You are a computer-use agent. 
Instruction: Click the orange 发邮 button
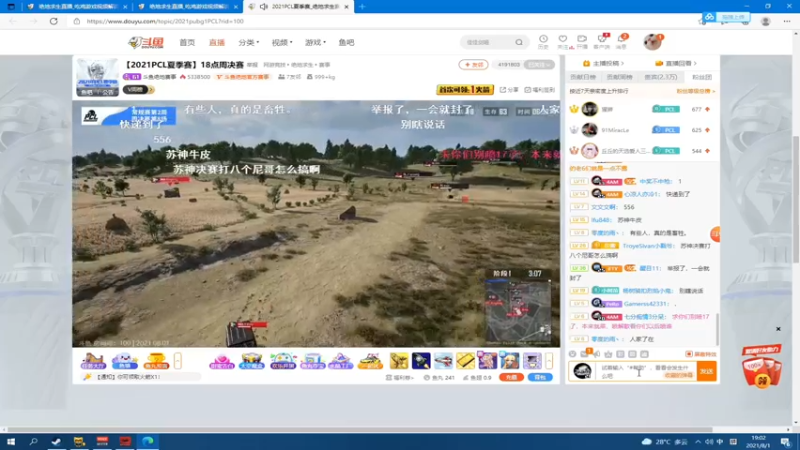[473, 65]
